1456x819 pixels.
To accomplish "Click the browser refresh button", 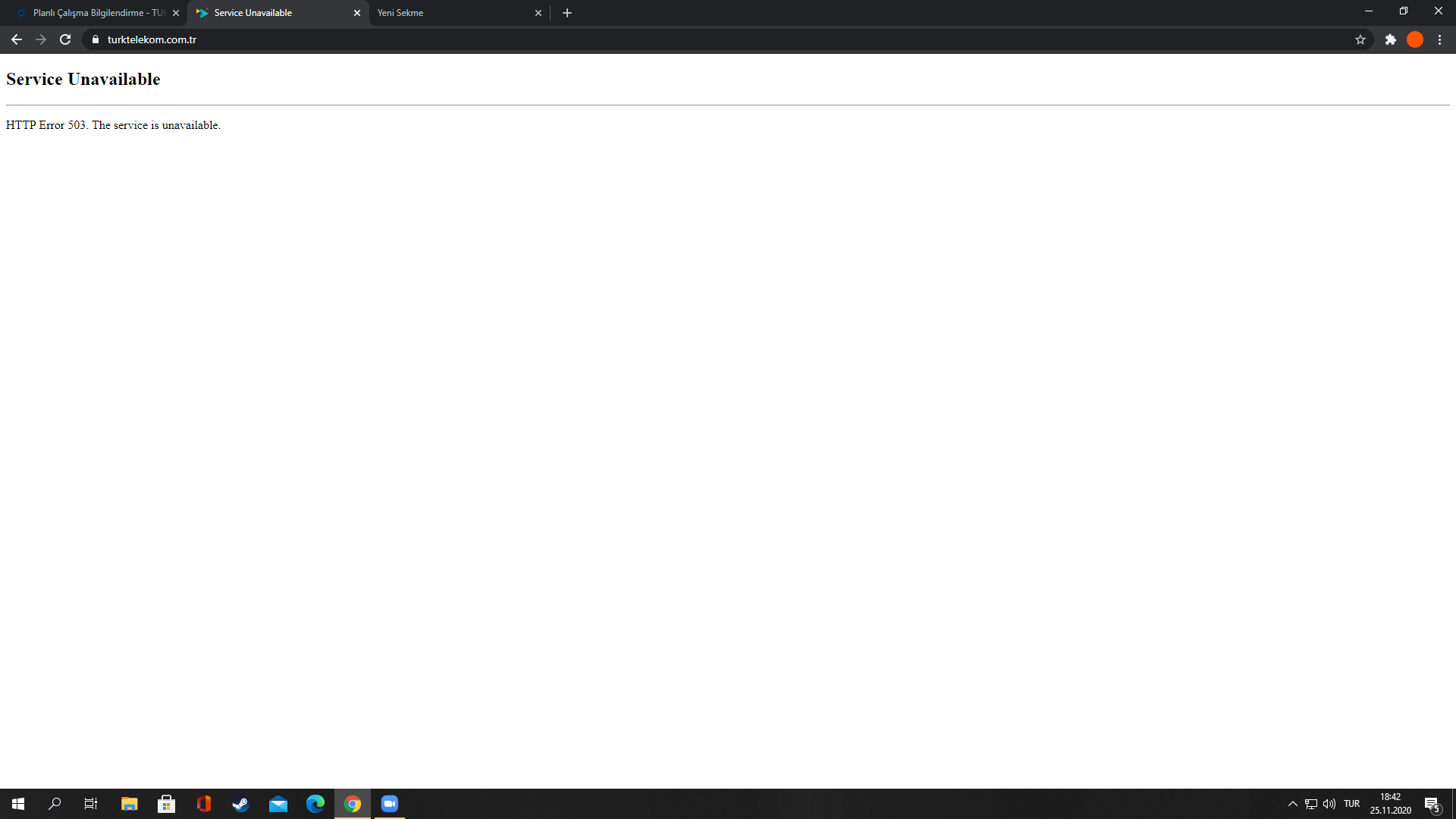I will point(65,39).
